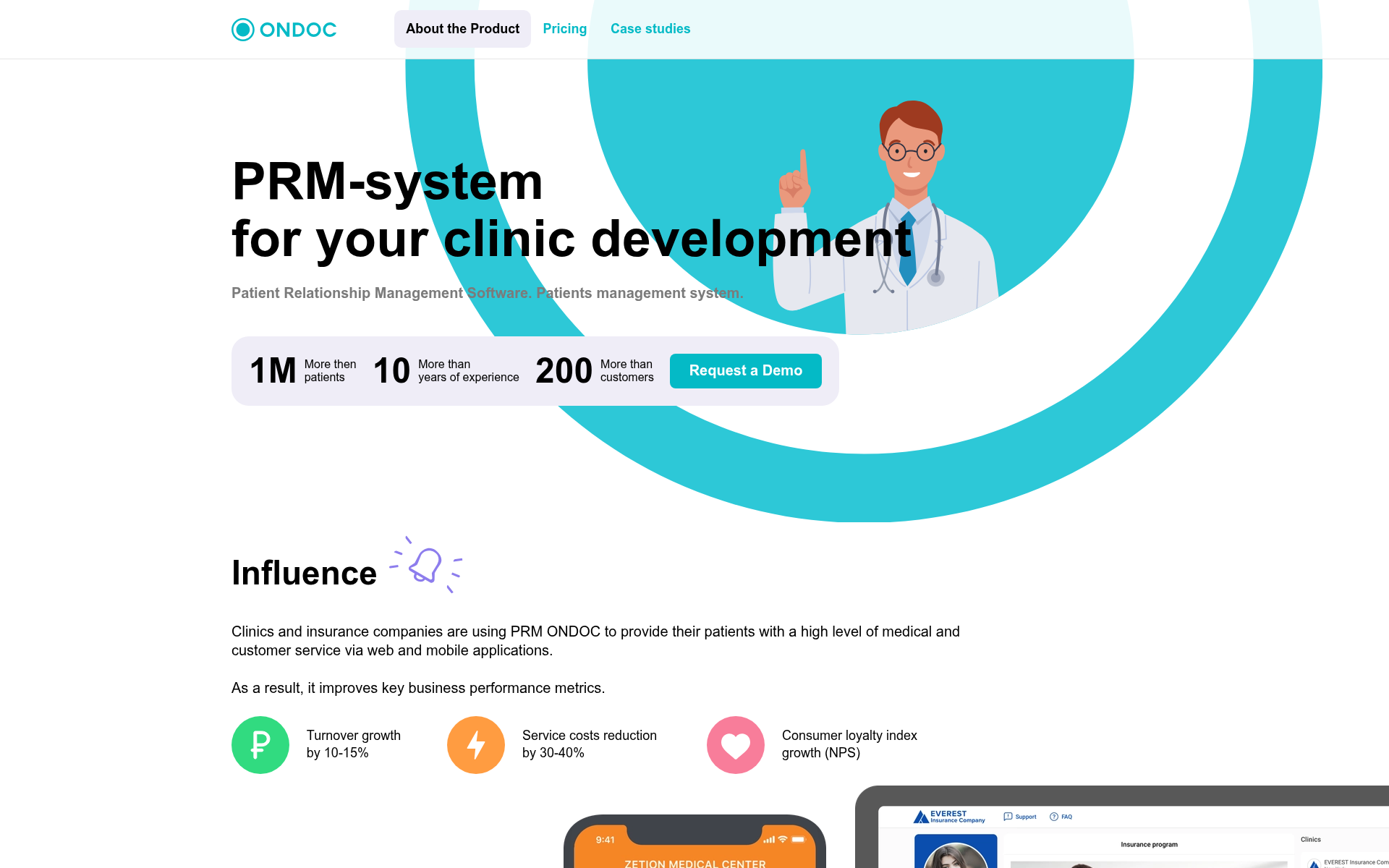The width and height of the screenshot is (1389, 868).
Task: Click the orange lightning bolt icon
Action: click(476, 745)
